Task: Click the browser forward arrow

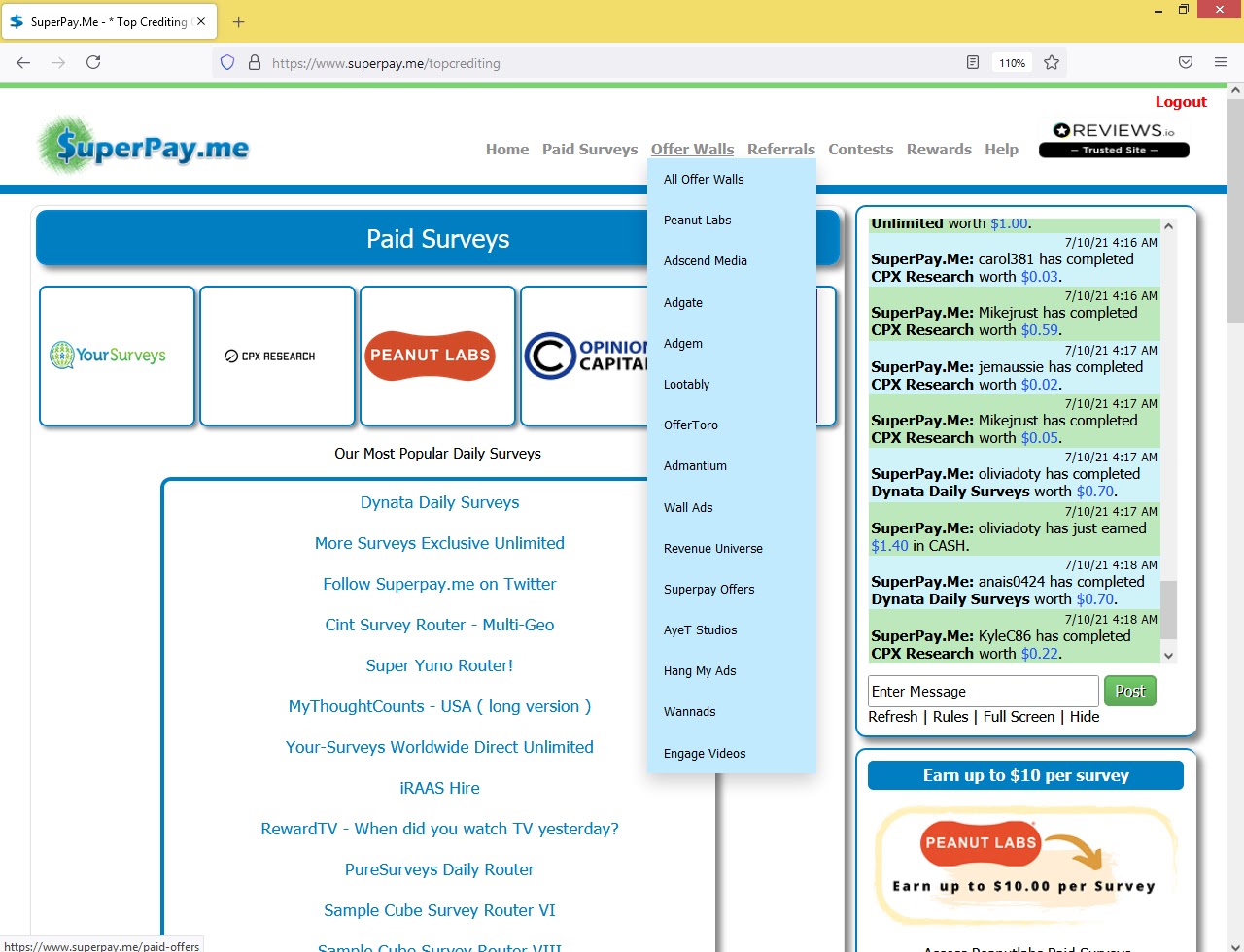Action: click(58, 62)
